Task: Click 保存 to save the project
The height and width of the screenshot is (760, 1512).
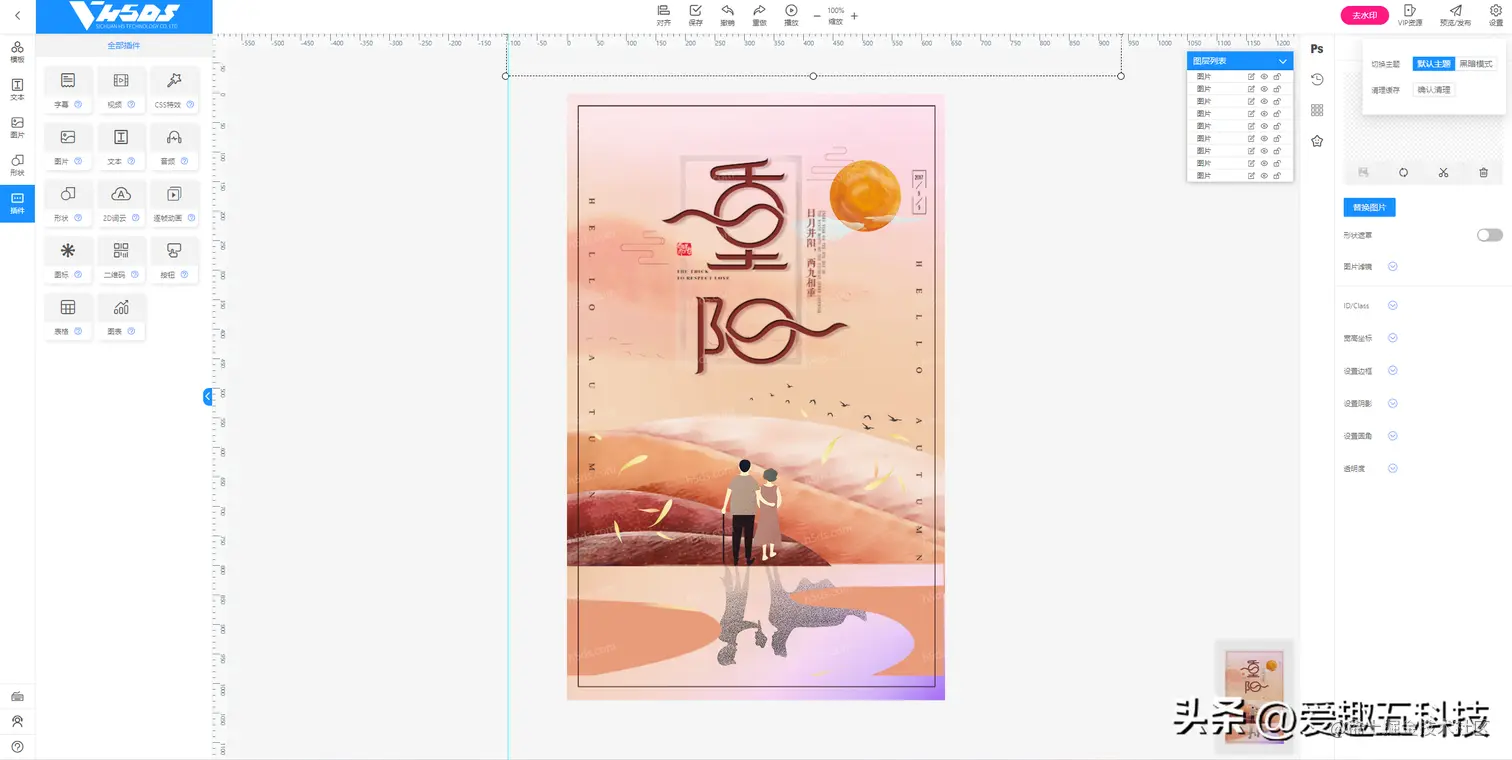Action: pos(696,14)
